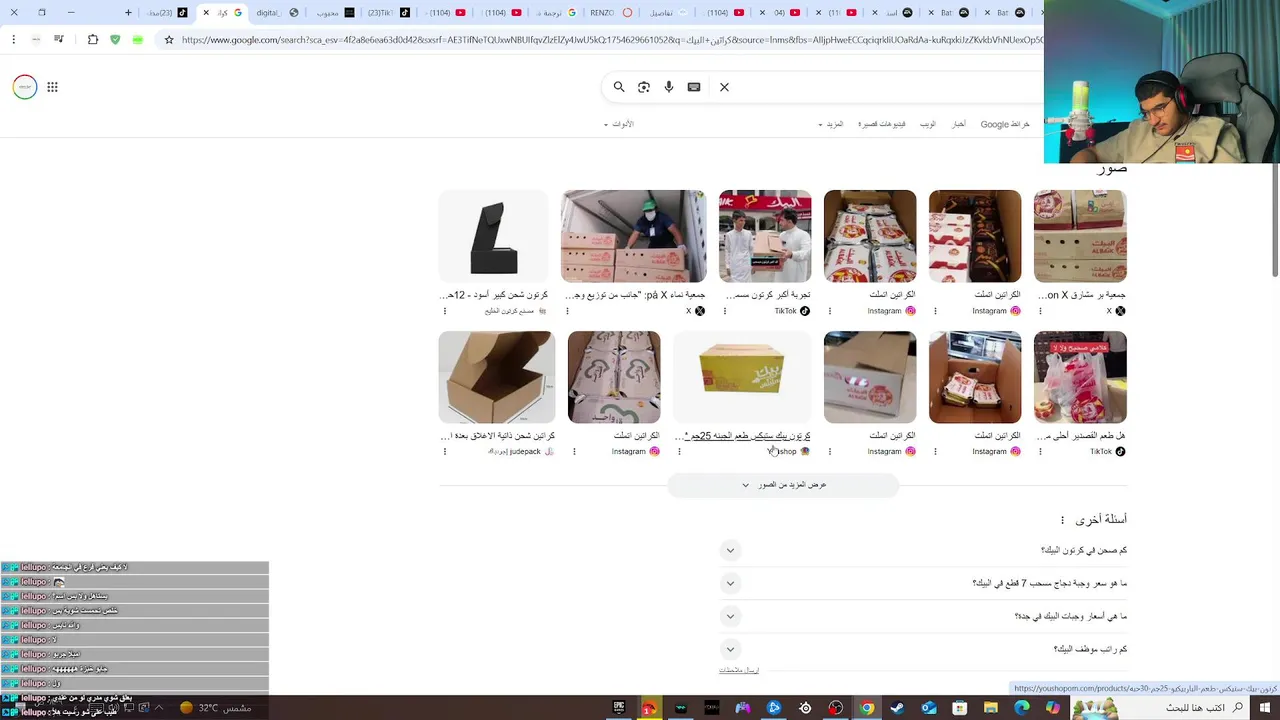1280x720 pixels.
Task: Expand question about سعر وجبة دجاج مسحب 7 قطع
Action: pos(730,583)
